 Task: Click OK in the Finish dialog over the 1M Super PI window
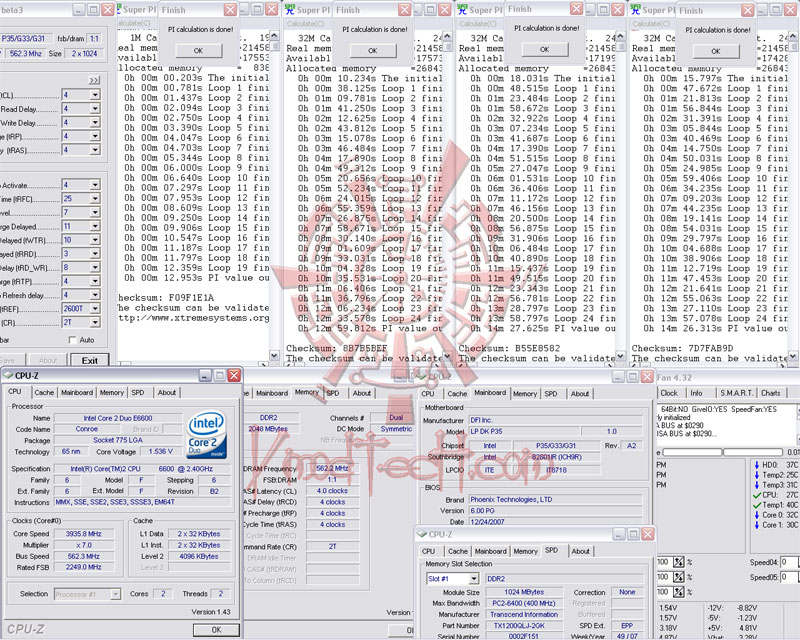198,51
